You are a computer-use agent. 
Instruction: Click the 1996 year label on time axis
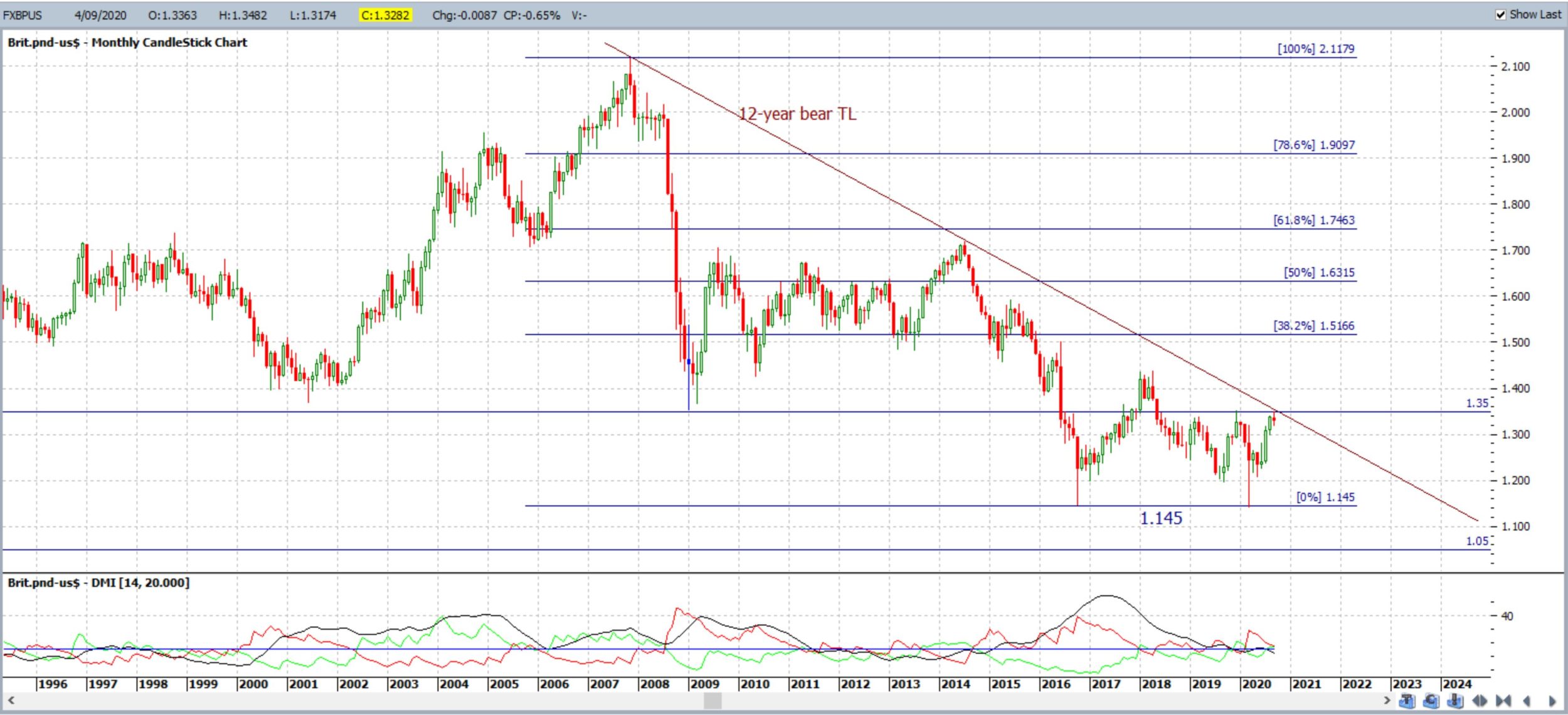[52, 684]
